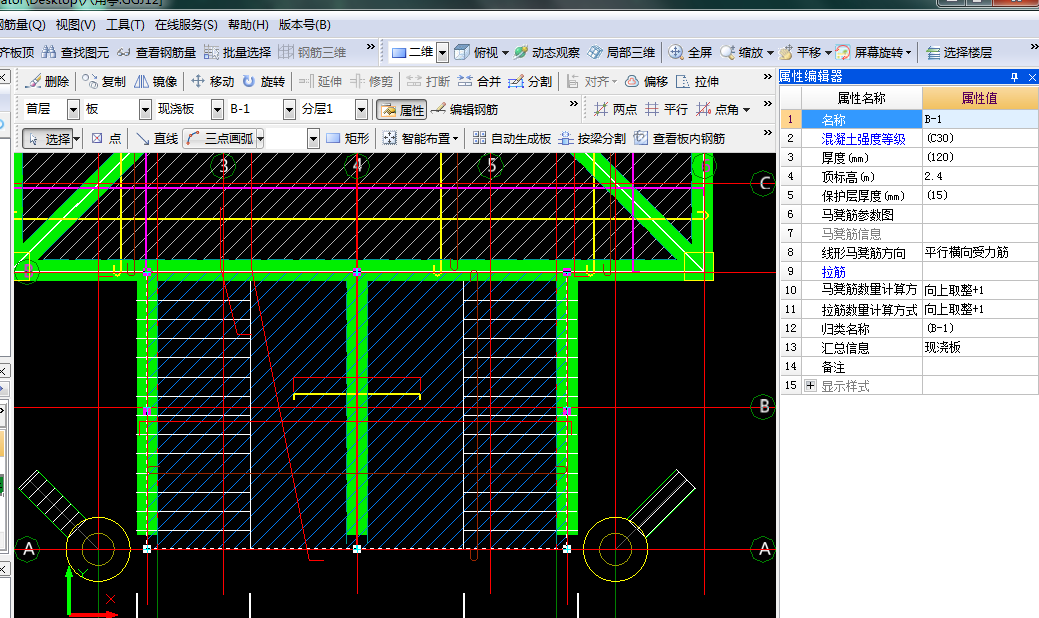The height and width of the screenshot is (618, 1039).
Task: Switch to 动态观察 dynamic orbit view
Action: tap(547, 52)
